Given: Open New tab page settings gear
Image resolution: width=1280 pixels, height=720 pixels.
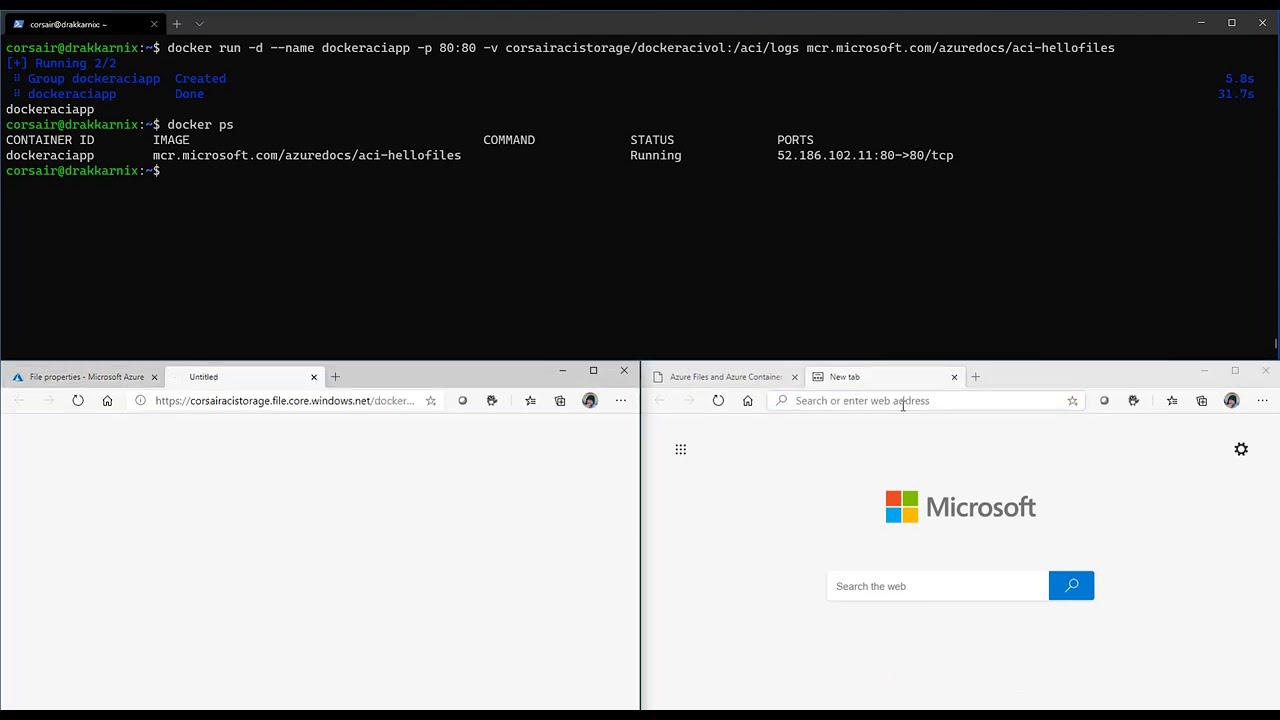Looking at the screenshot, I should 1241,449.
